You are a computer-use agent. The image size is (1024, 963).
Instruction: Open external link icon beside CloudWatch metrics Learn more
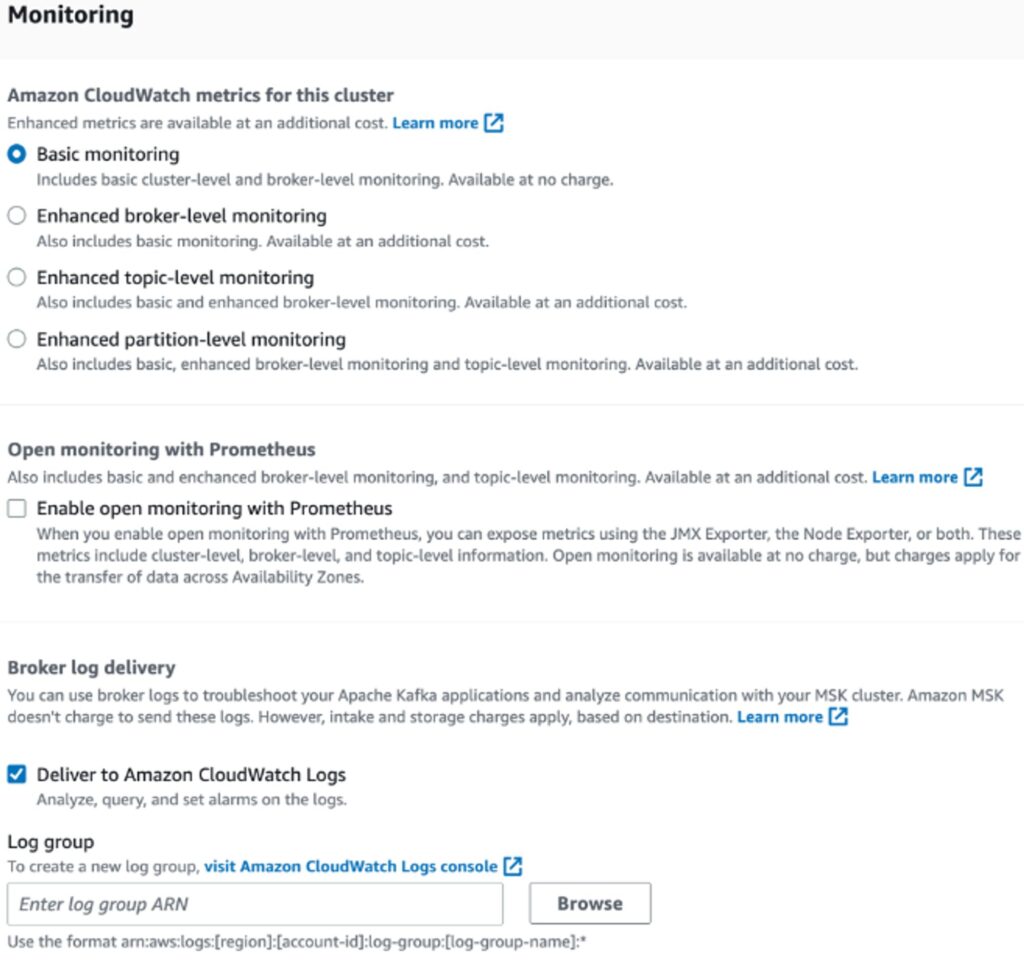coord(494,123)
